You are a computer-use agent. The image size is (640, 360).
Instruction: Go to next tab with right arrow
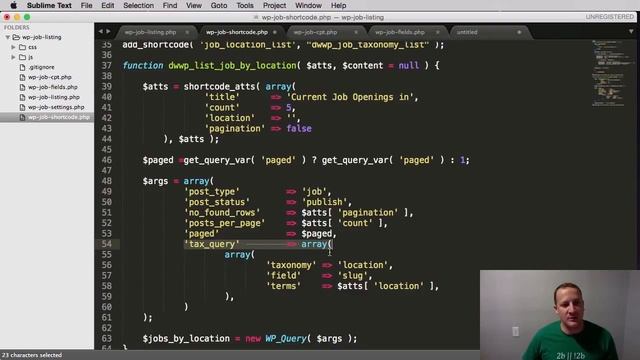(109, 31)
